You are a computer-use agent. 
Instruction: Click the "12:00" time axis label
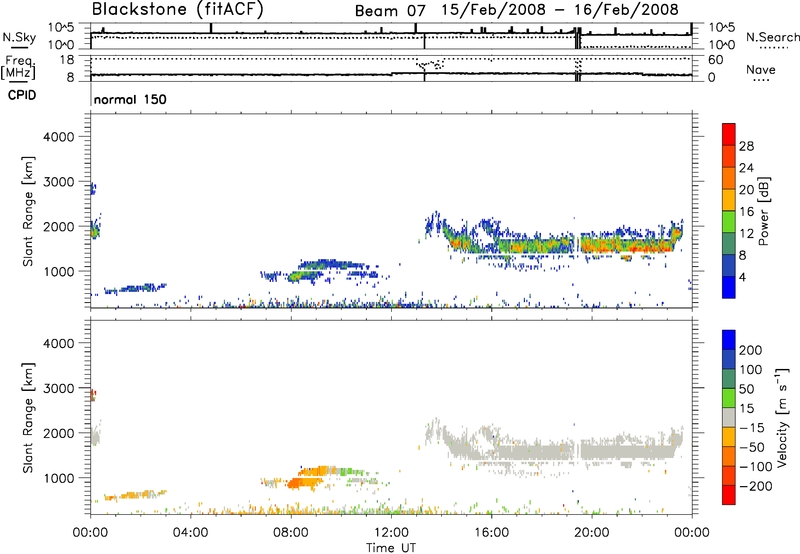tap(391, 533)
